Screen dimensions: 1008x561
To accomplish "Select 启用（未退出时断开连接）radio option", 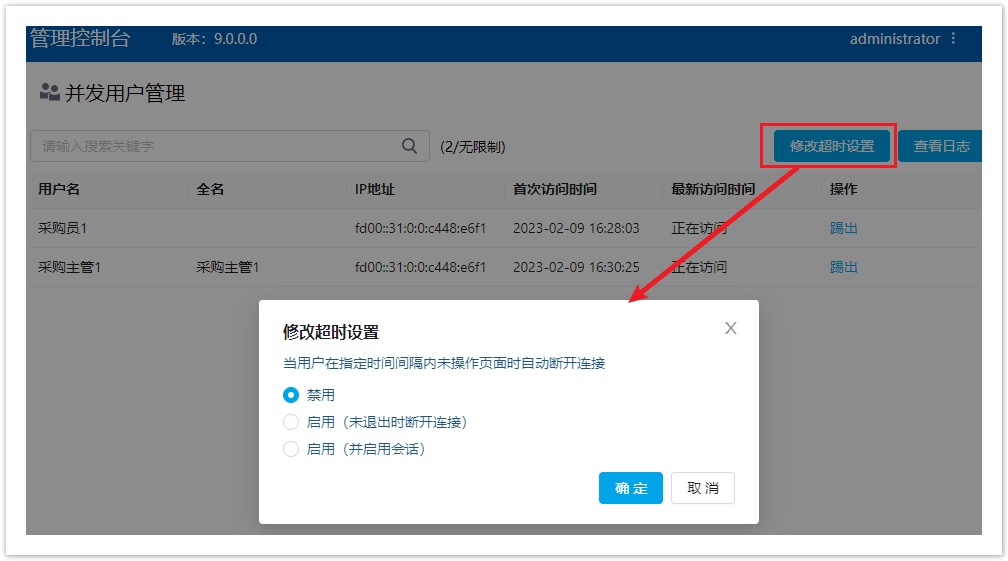I will 291,422.
